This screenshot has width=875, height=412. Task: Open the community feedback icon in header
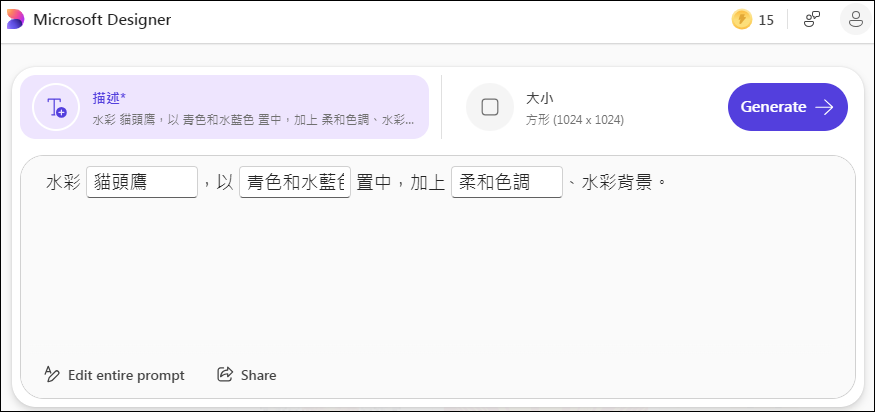(x=811, y=20)
